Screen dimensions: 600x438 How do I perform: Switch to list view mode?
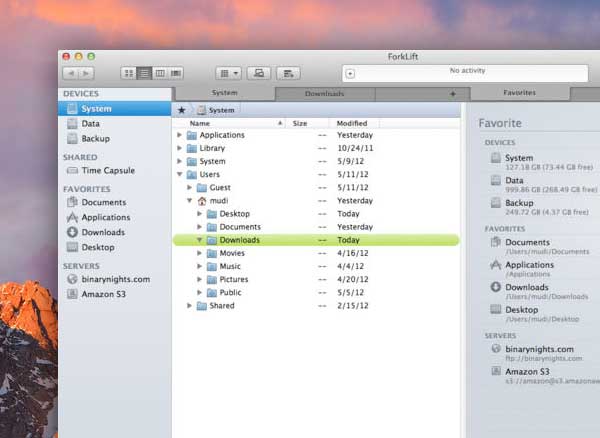[x=144, y=73]
